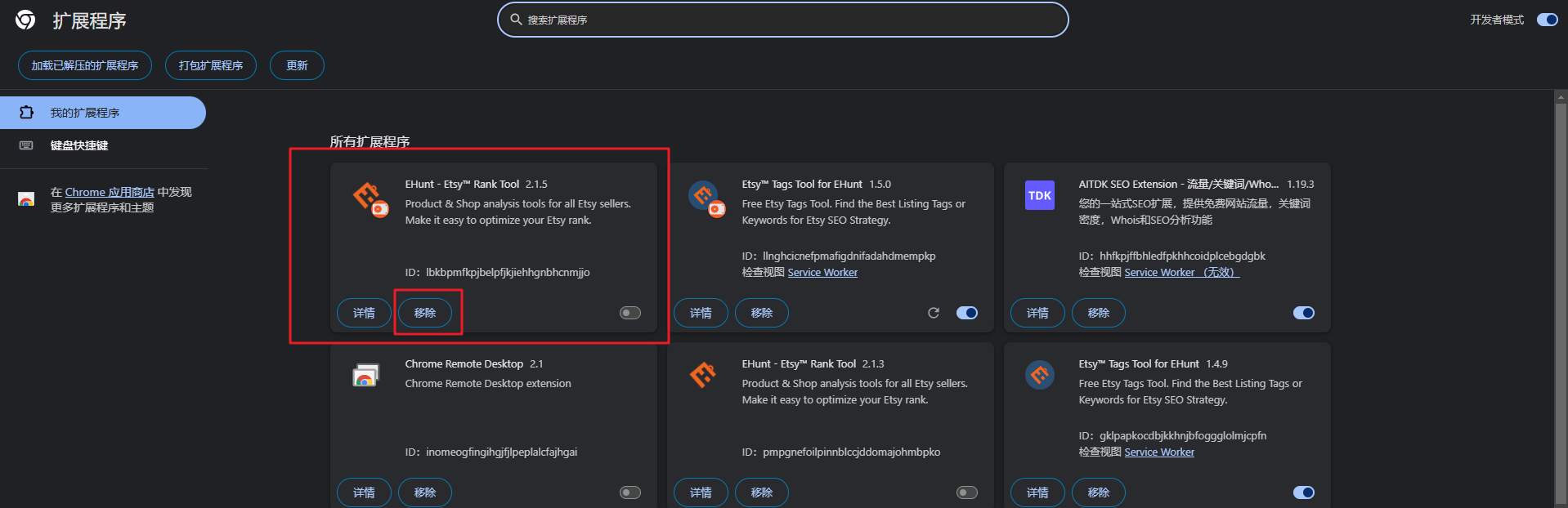Remove the EHunt Rank Tool 2.1.5 extension

(x=425, y=313)
